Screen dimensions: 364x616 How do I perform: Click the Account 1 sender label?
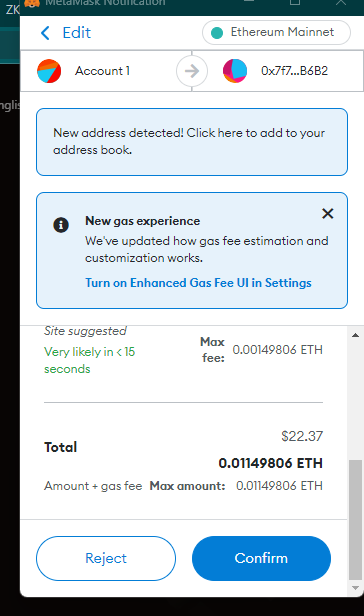[102, 71]
